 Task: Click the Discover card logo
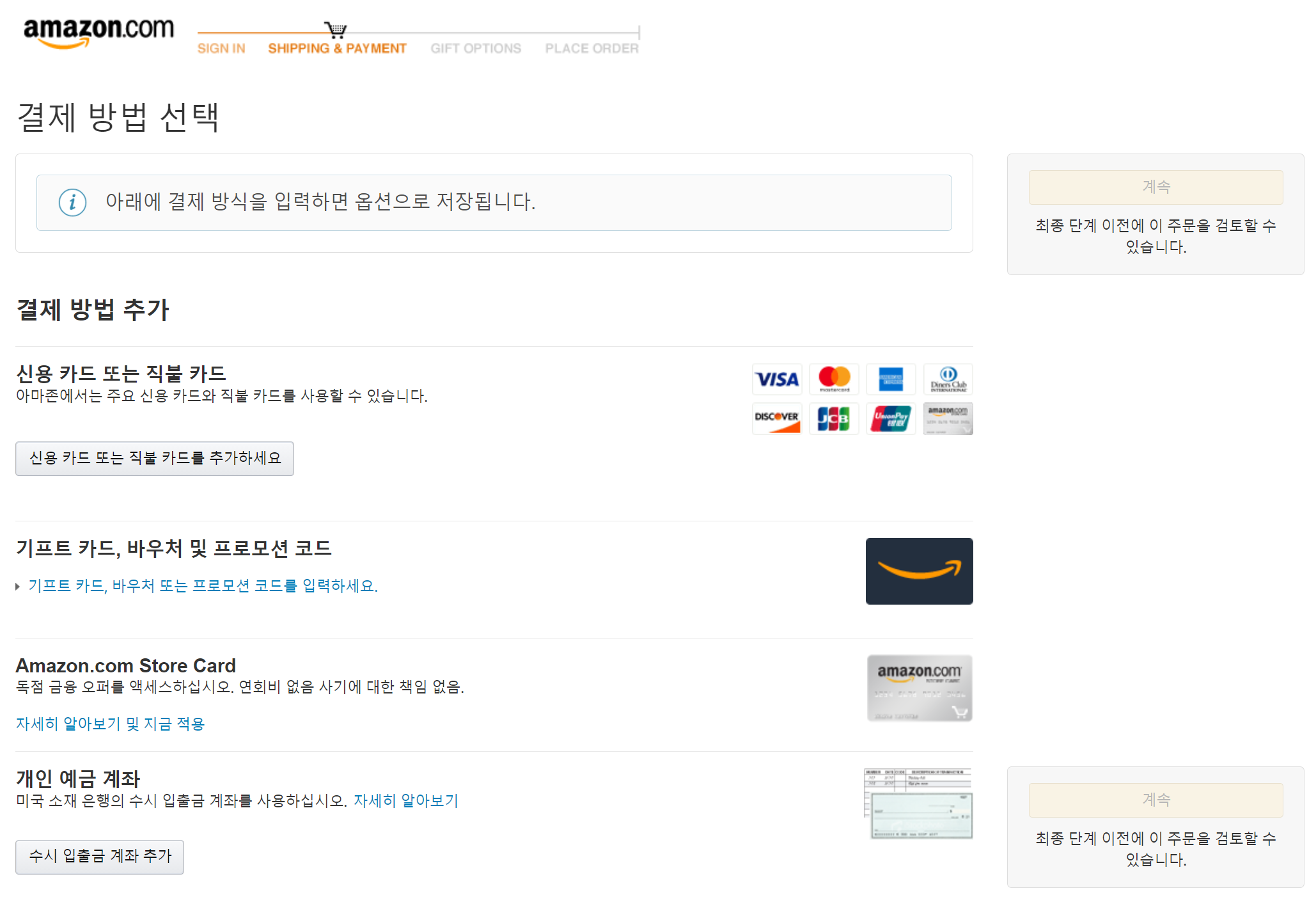(777, 418)
